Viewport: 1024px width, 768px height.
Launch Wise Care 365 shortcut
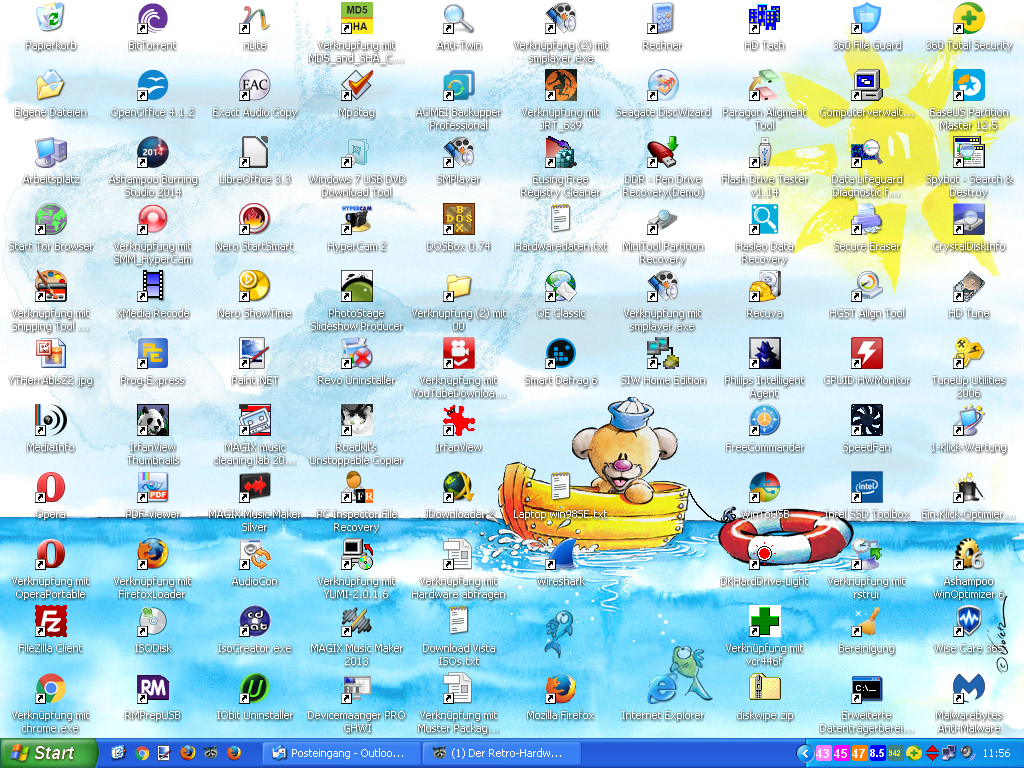coord(968,622)
